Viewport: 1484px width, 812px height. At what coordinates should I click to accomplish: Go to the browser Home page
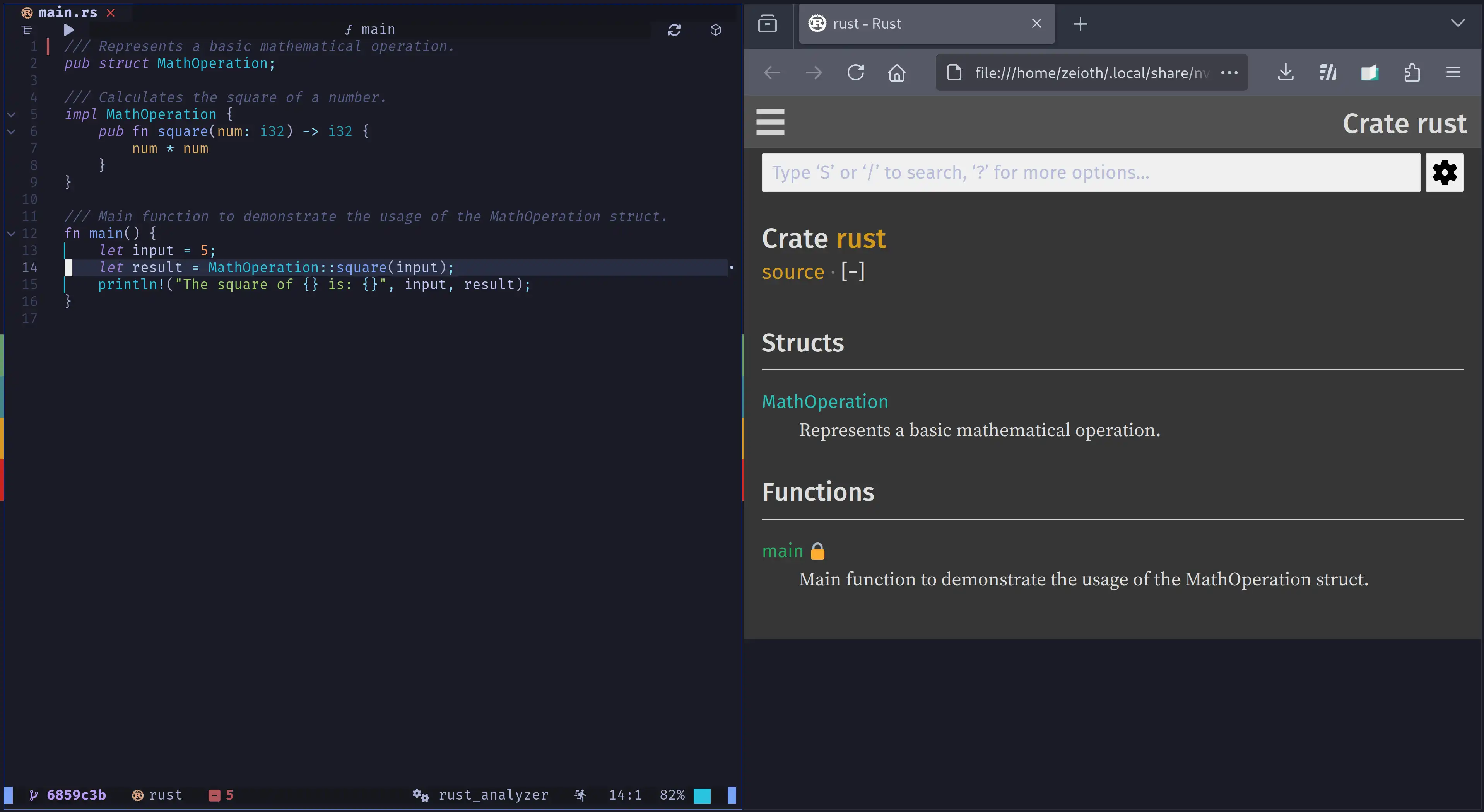tap(897, 73)
